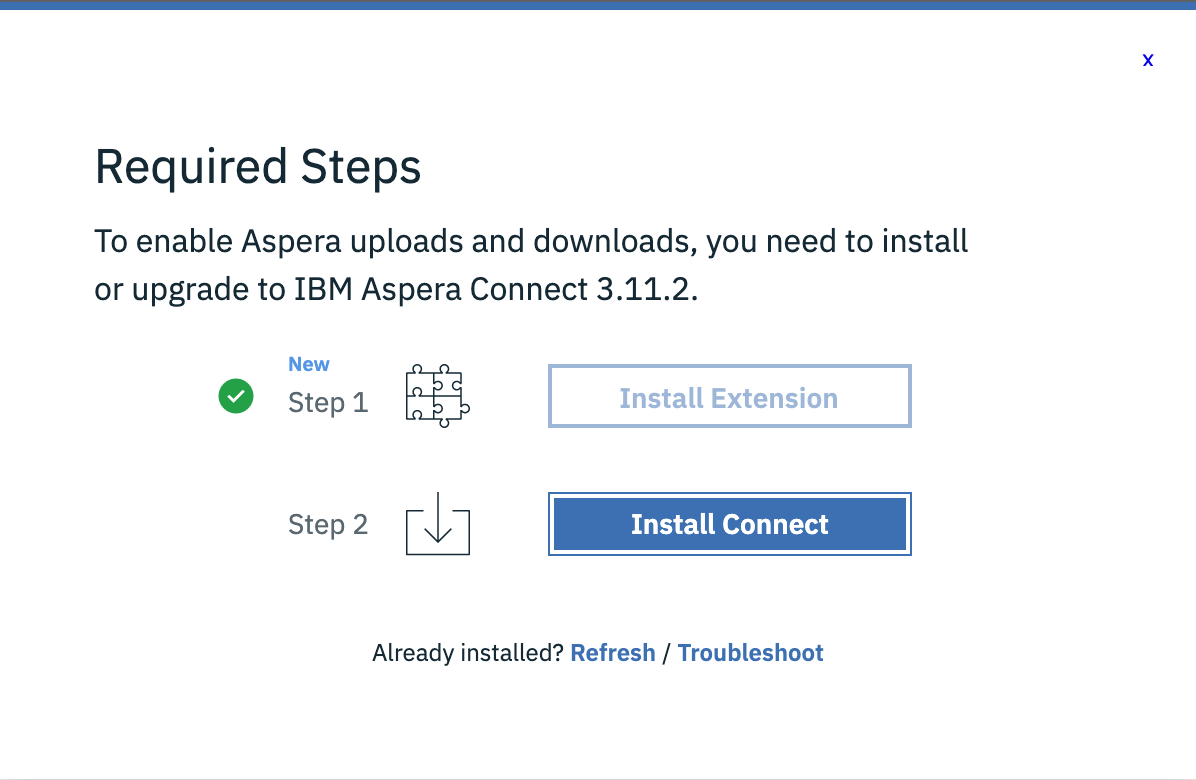Open the Troubleshoot link
This screenshot has height=780, width=1196.
(750, 652)
